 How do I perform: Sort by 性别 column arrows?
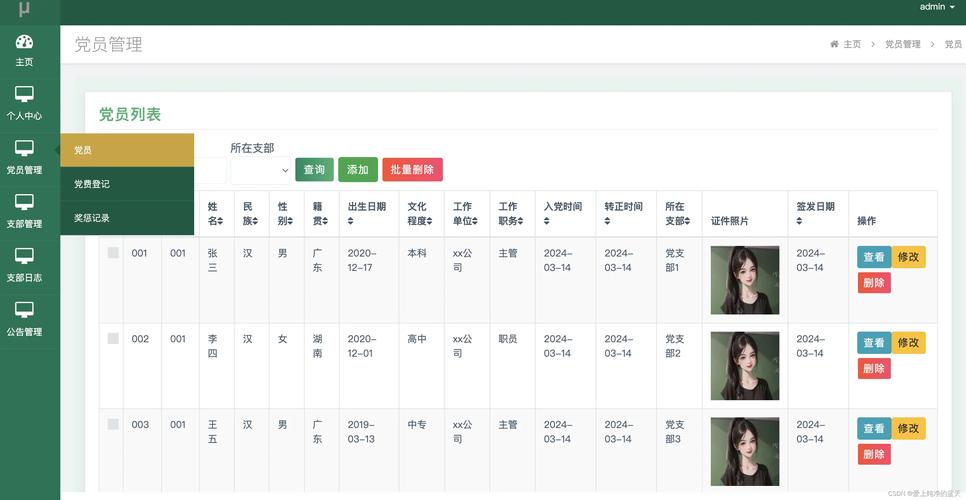click(290, 221)
